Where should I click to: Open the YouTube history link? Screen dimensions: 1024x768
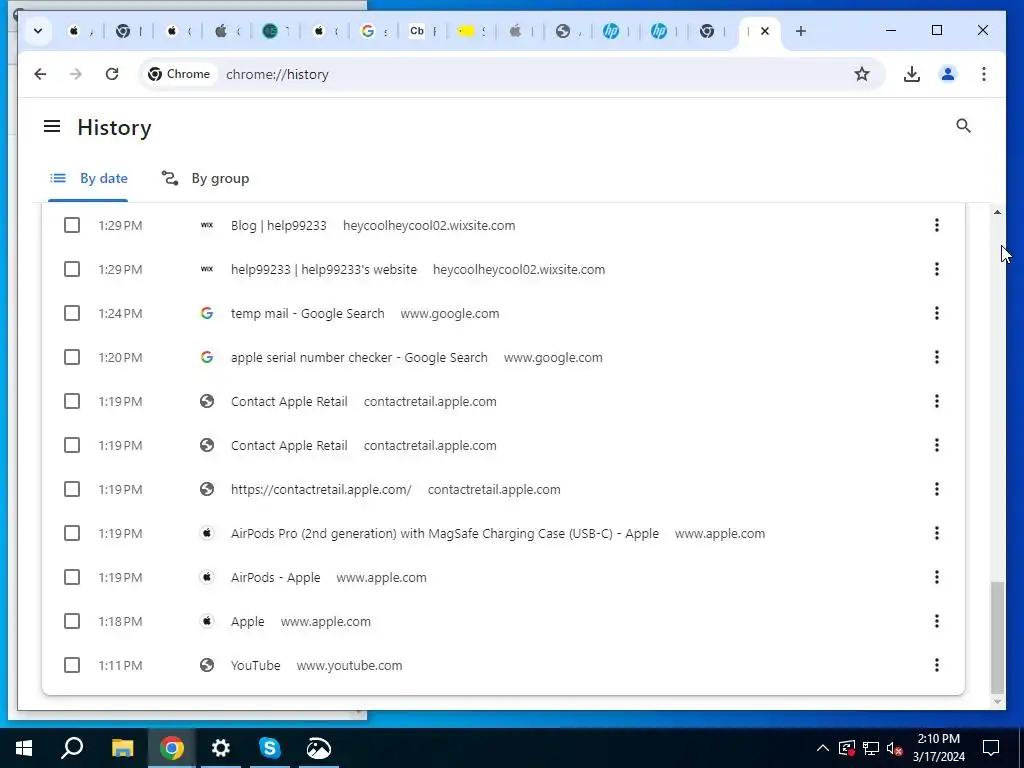255,665
